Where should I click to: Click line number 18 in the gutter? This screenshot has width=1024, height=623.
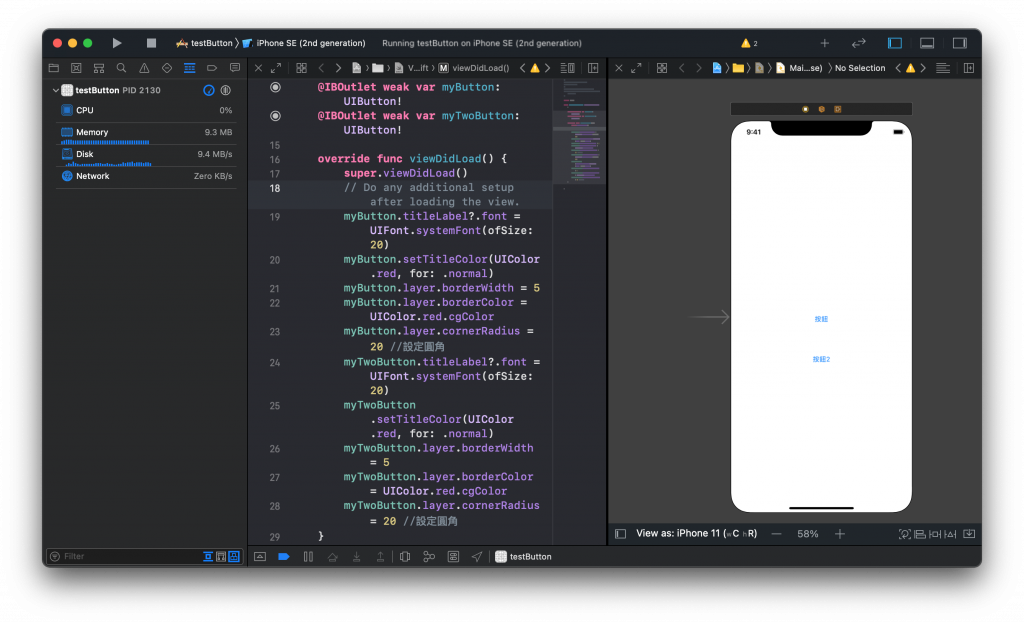click(x=275, y=188)
